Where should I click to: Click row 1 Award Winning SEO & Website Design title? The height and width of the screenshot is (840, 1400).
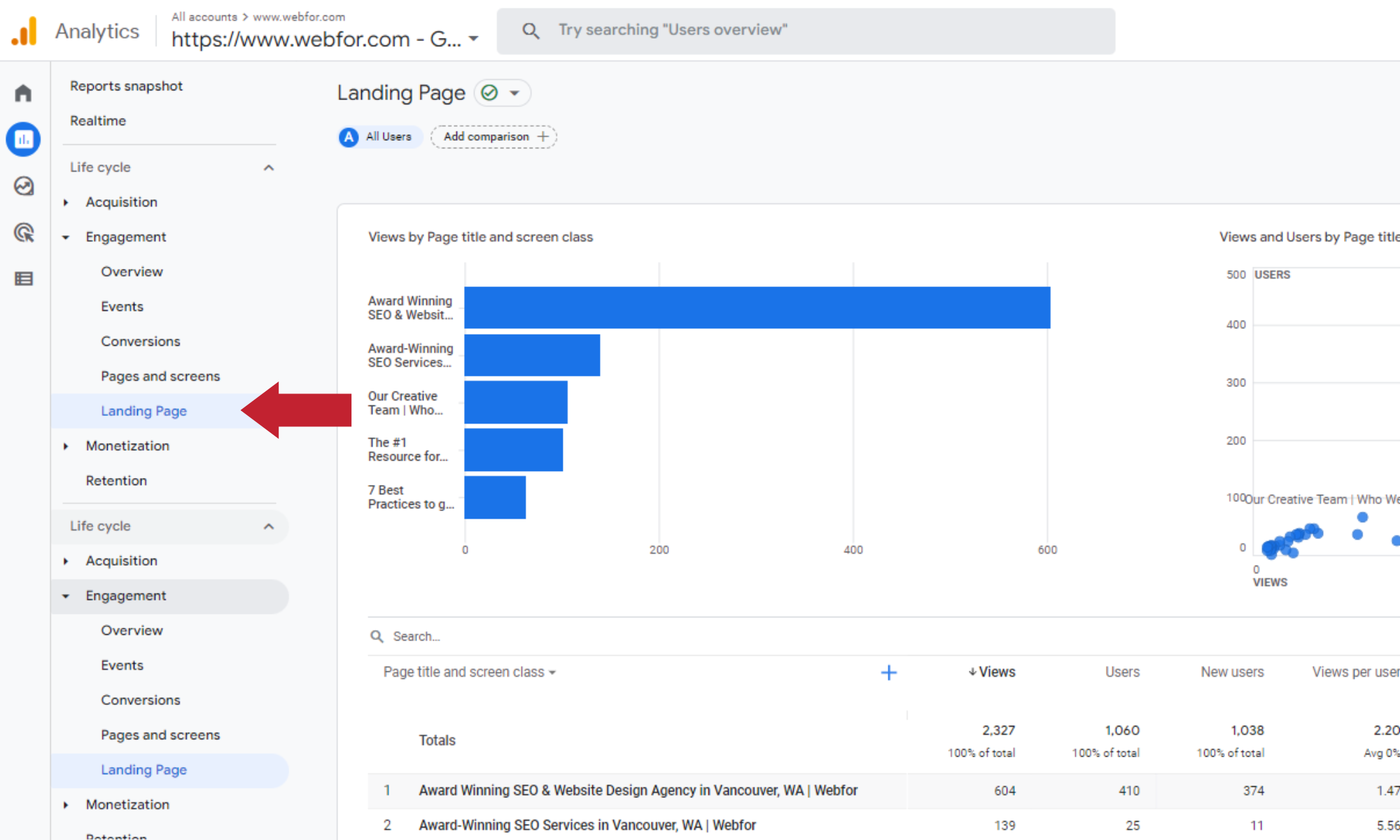click(638, 790)
